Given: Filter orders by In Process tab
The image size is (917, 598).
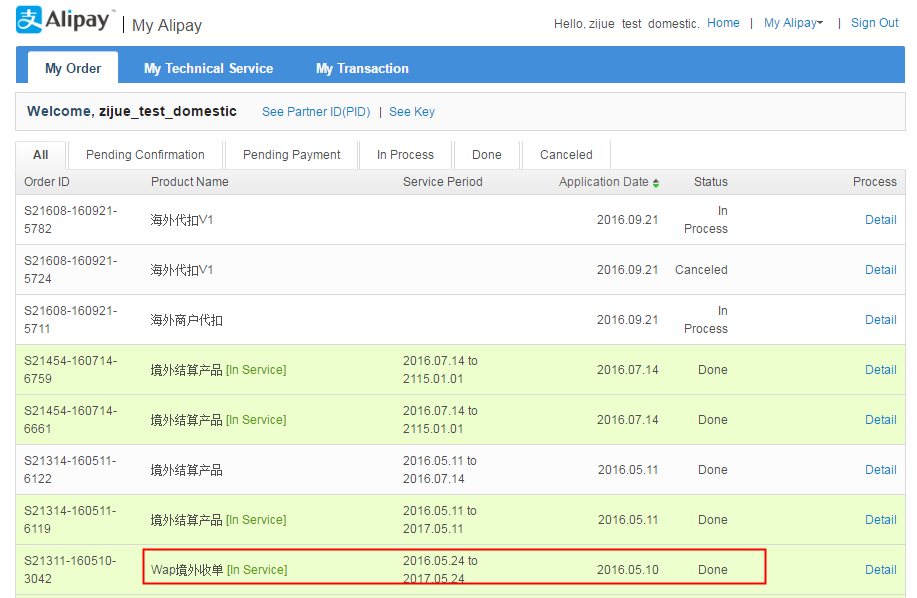Looking at the screenshot, I should 405,155.
